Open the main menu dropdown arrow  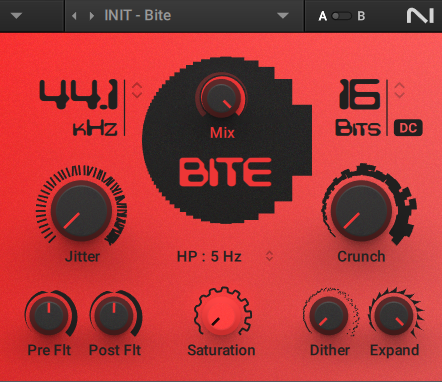pyautogui.click(x=16, y=16)
